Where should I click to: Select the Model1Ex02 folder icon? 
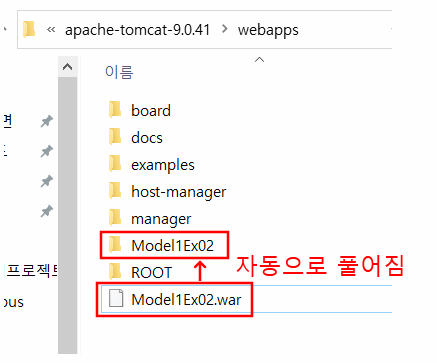click(x=115, y=245)
